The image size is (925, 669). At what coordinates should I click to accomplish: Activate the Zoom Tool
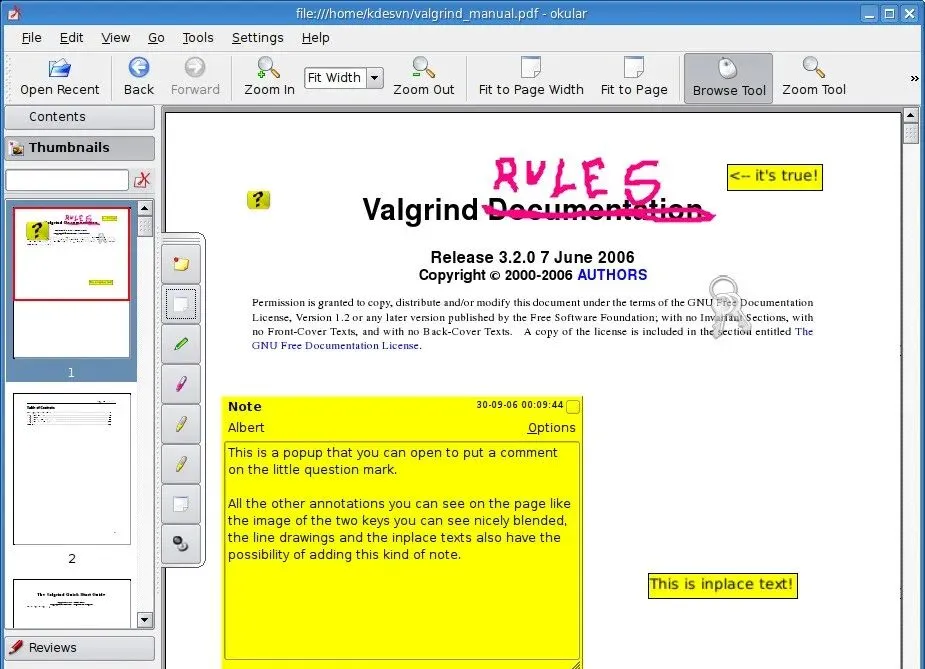click(x=814, y=77)
